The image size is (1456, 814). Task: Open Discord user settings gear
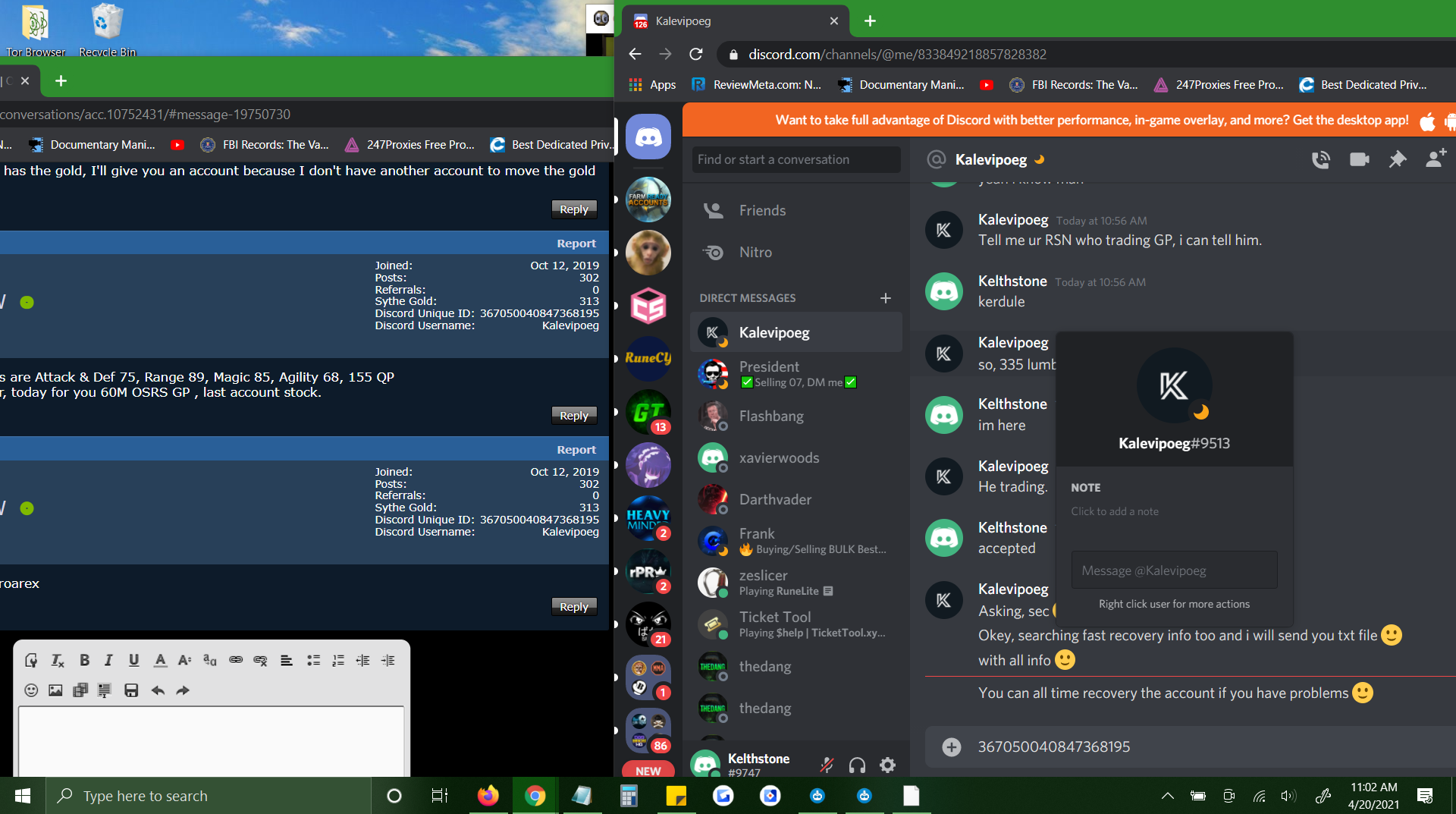(x=887, y=765)
